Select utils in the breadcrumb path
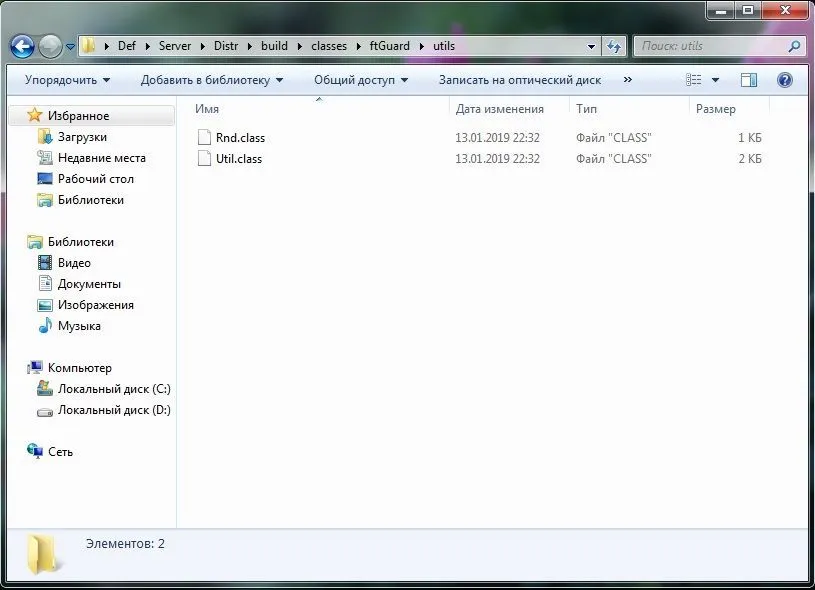815x590 pixels. (x=444, y=46)
